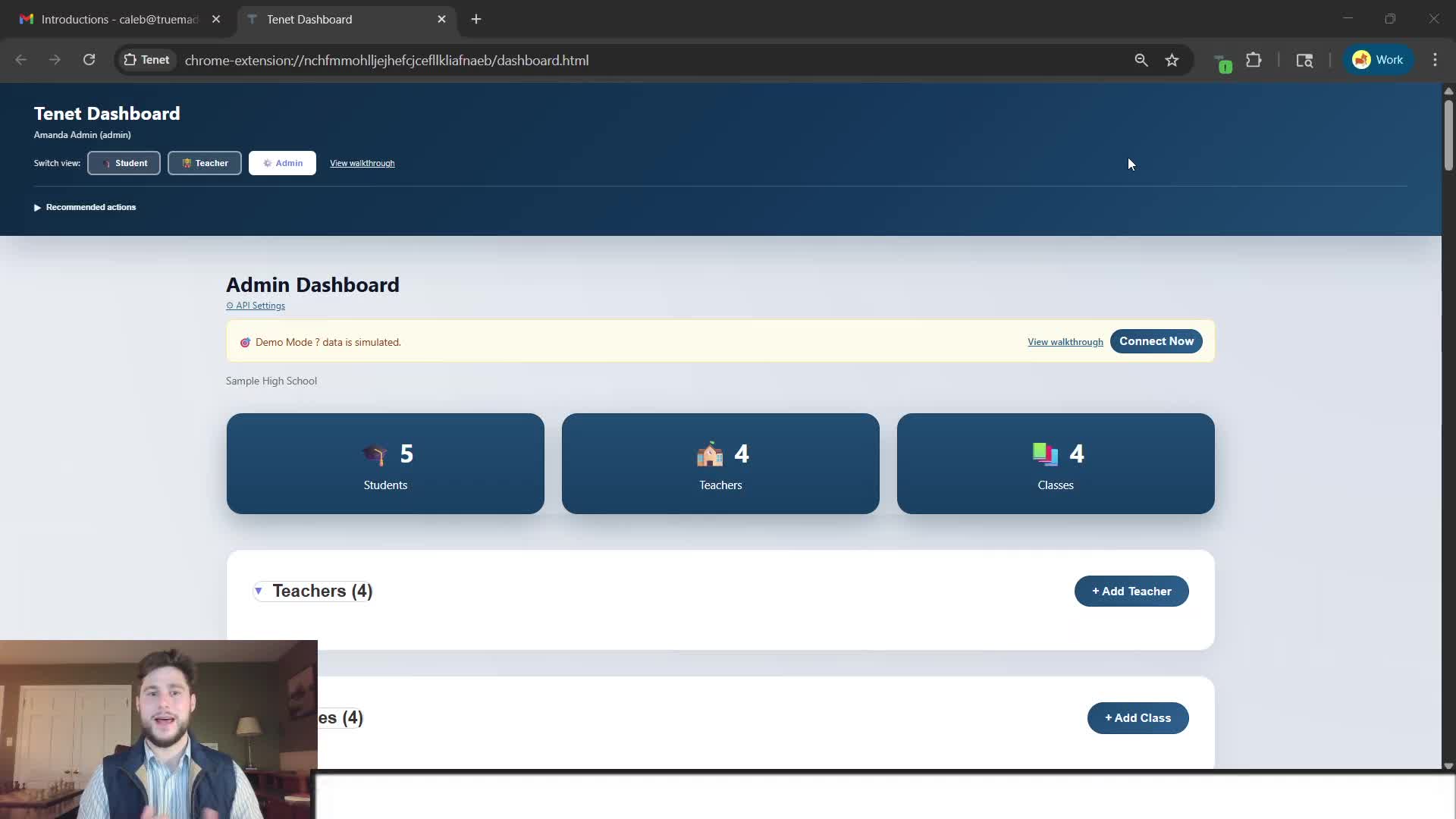Click the browser reload icon
The image size is (1456, 819).
[x=89, y=60]
